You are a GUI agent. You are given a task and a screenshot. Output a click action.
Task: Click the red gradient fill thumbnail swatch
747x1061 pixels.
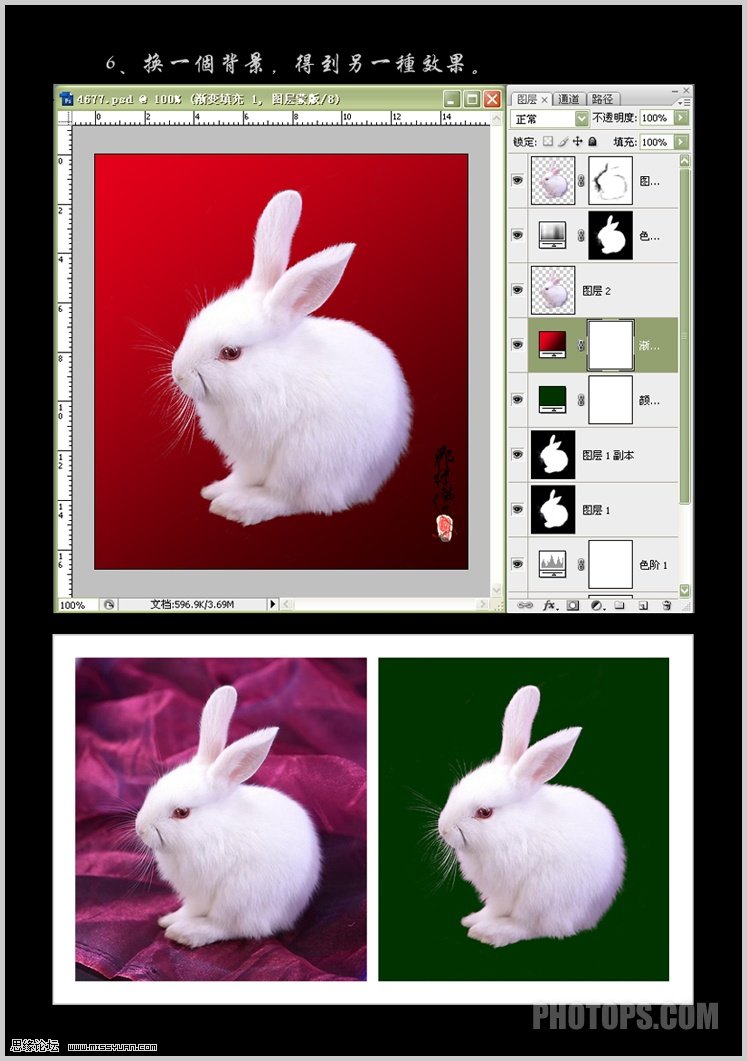(x=553, y=344)
